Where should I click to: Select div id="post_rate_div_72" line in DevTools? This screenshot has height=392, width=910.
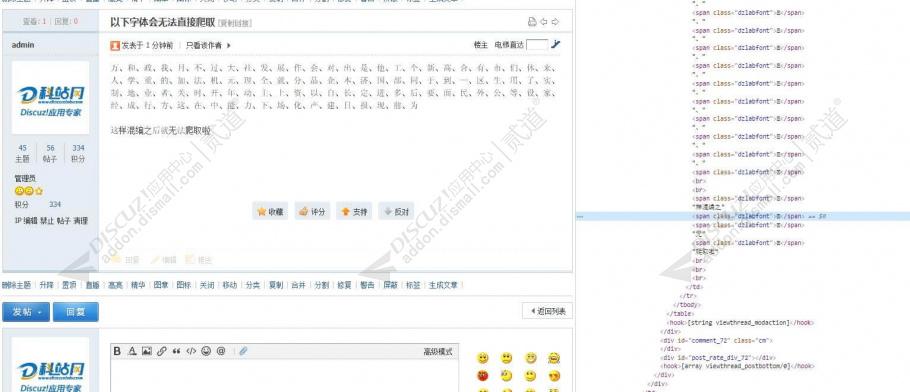click(718, 358)
